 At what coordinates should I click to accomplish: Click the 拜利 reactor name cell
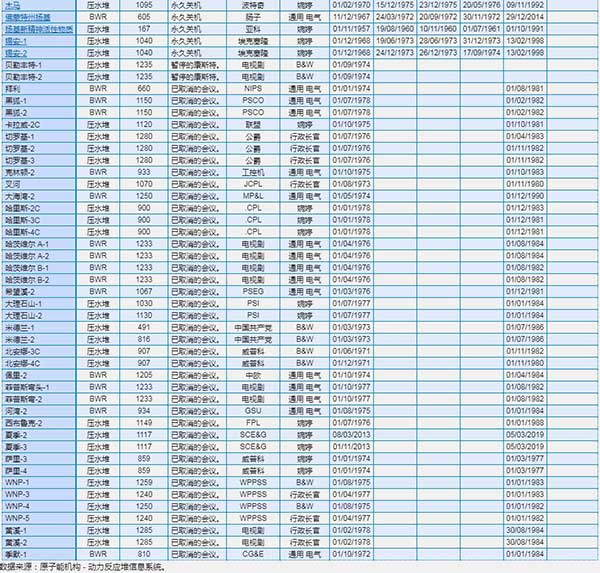pyautogui.click(x=12, y=88)
